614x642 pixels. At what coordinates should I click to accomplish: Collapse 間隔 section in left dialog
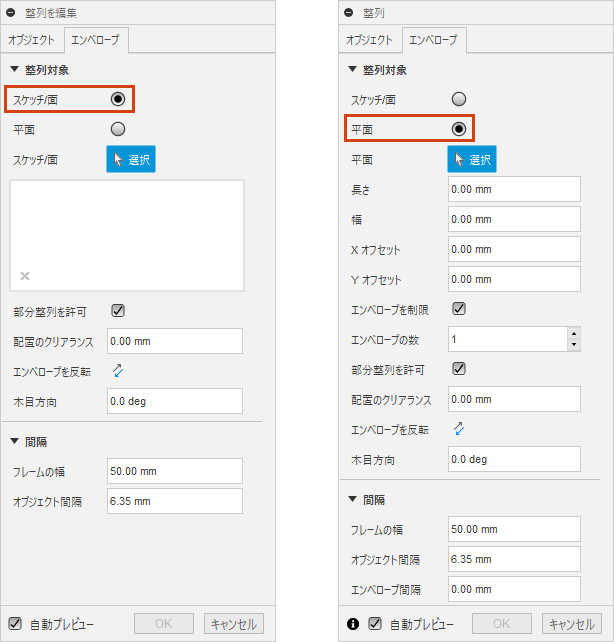coord(15,441)
